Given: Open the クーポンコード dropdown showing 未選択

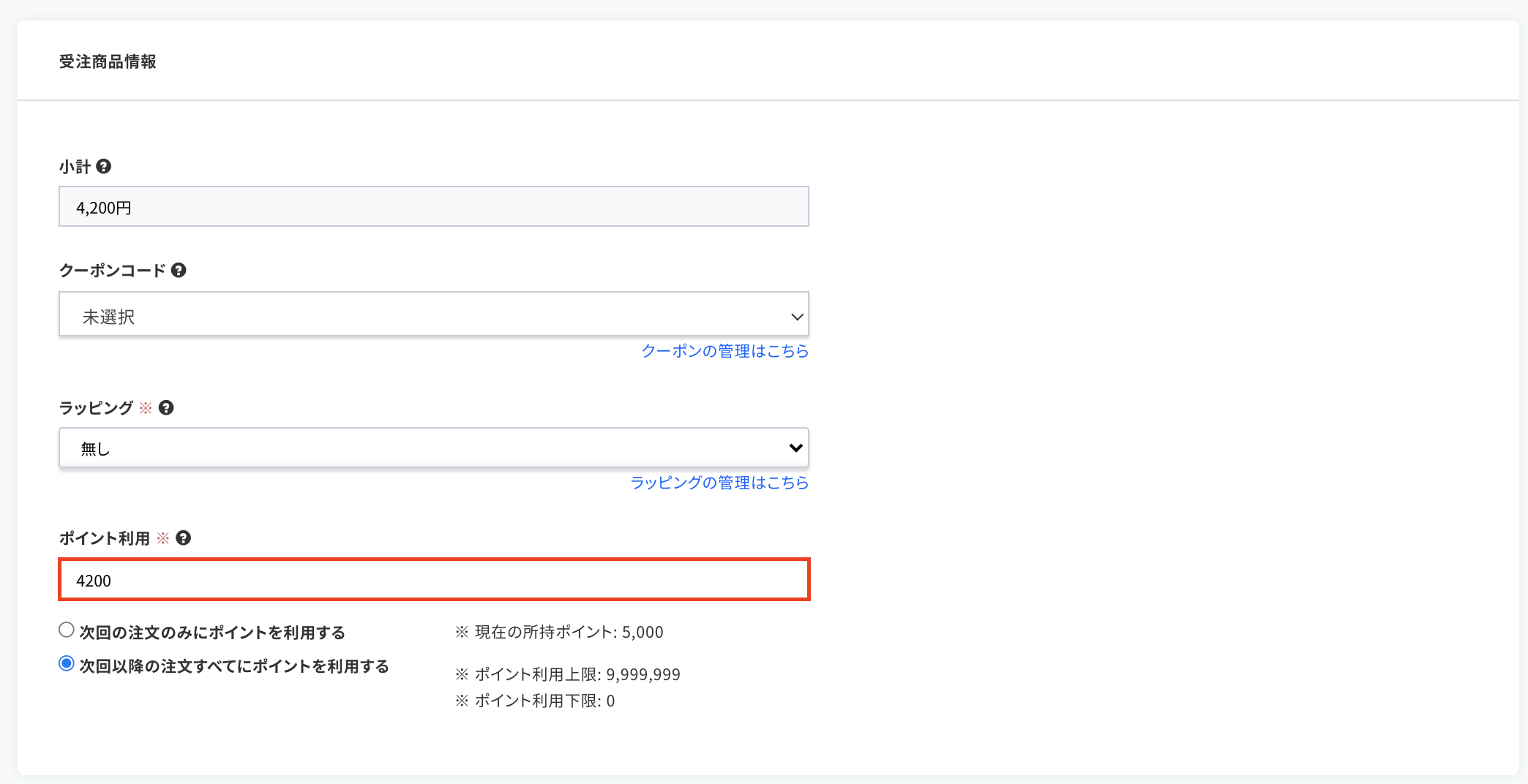Looking at the screenshot, I should pyautogui.click(x=434, y=314).
